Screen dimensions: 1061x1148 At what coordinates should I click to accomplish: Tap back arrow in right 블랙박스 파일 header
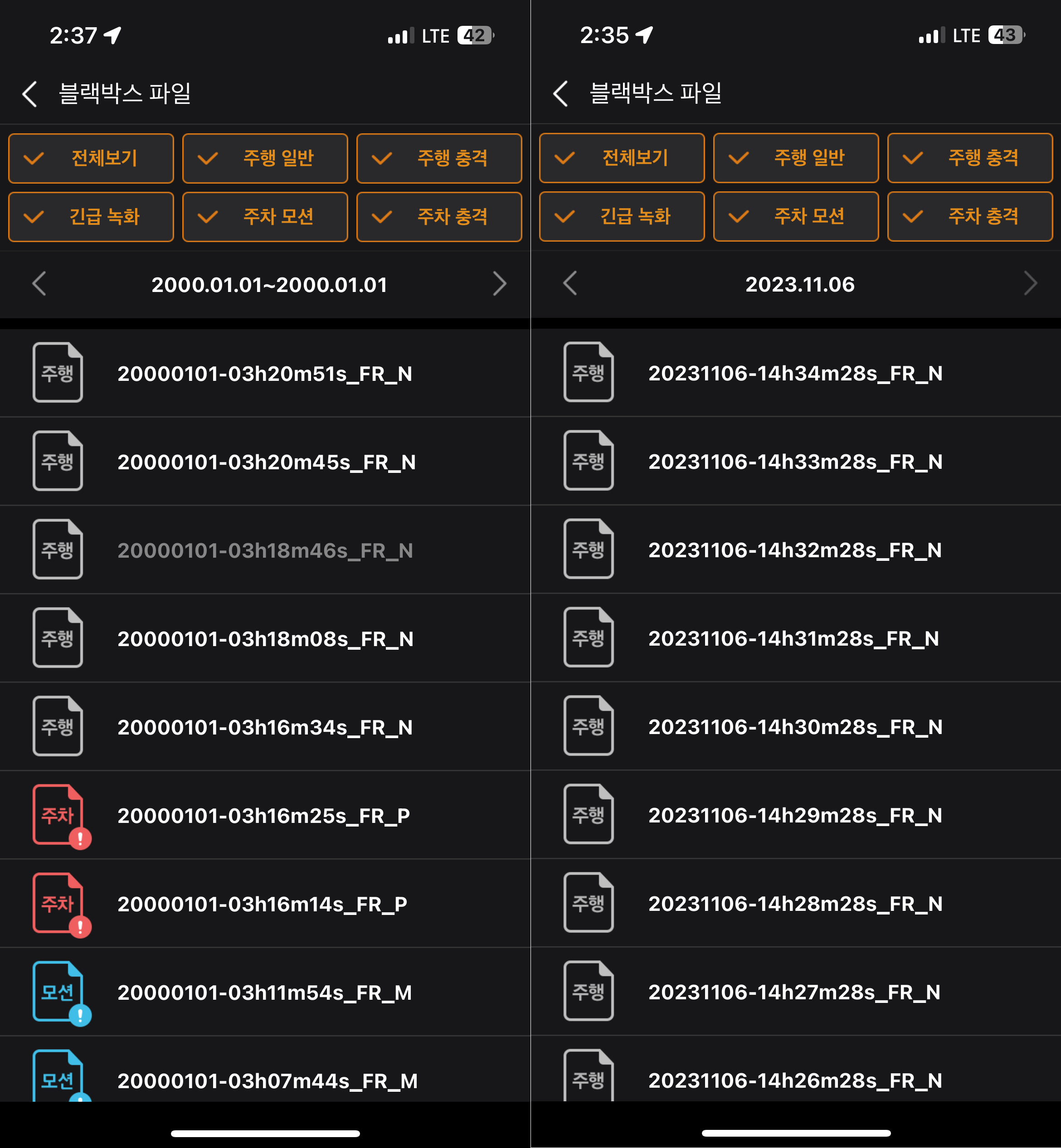click(561, 93)
